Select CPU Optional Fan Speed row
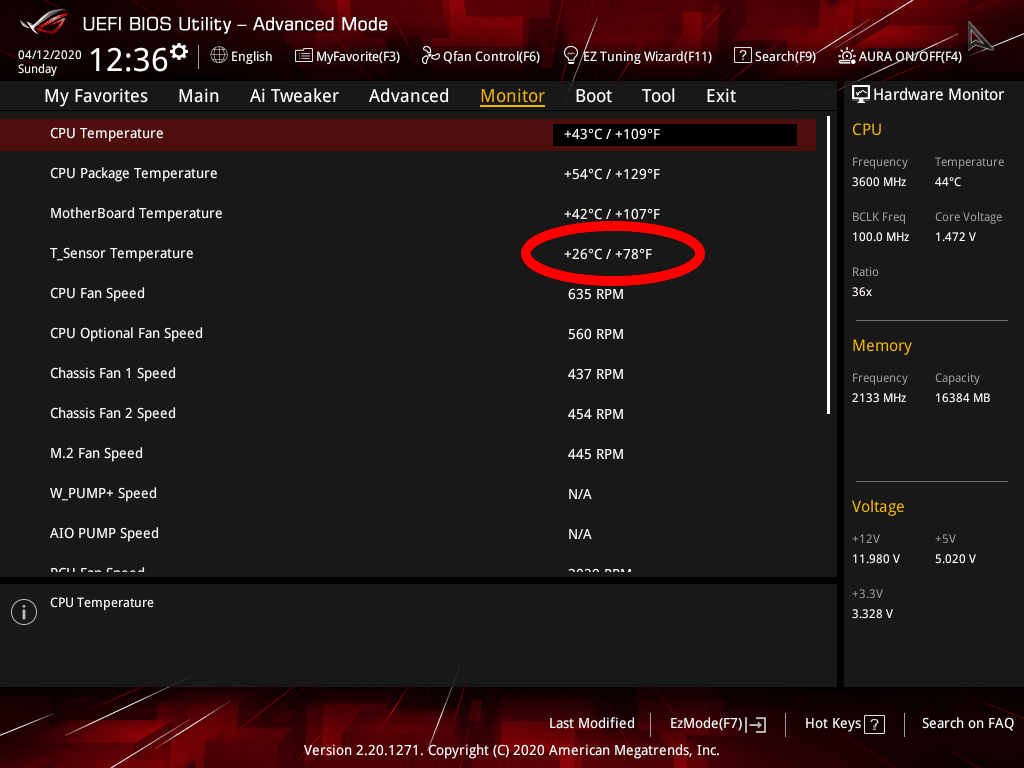Screen dimensions: 1024x768 [x=408, y=334]
